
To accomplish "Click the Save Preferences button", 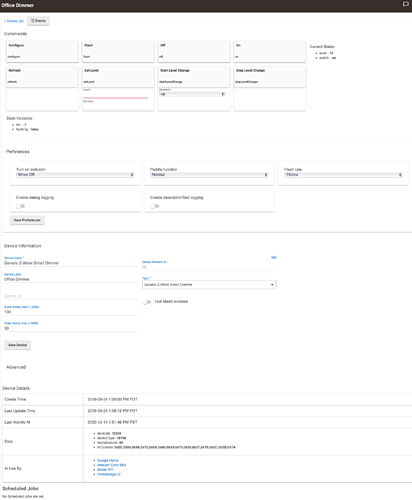I will coord(27,220).
